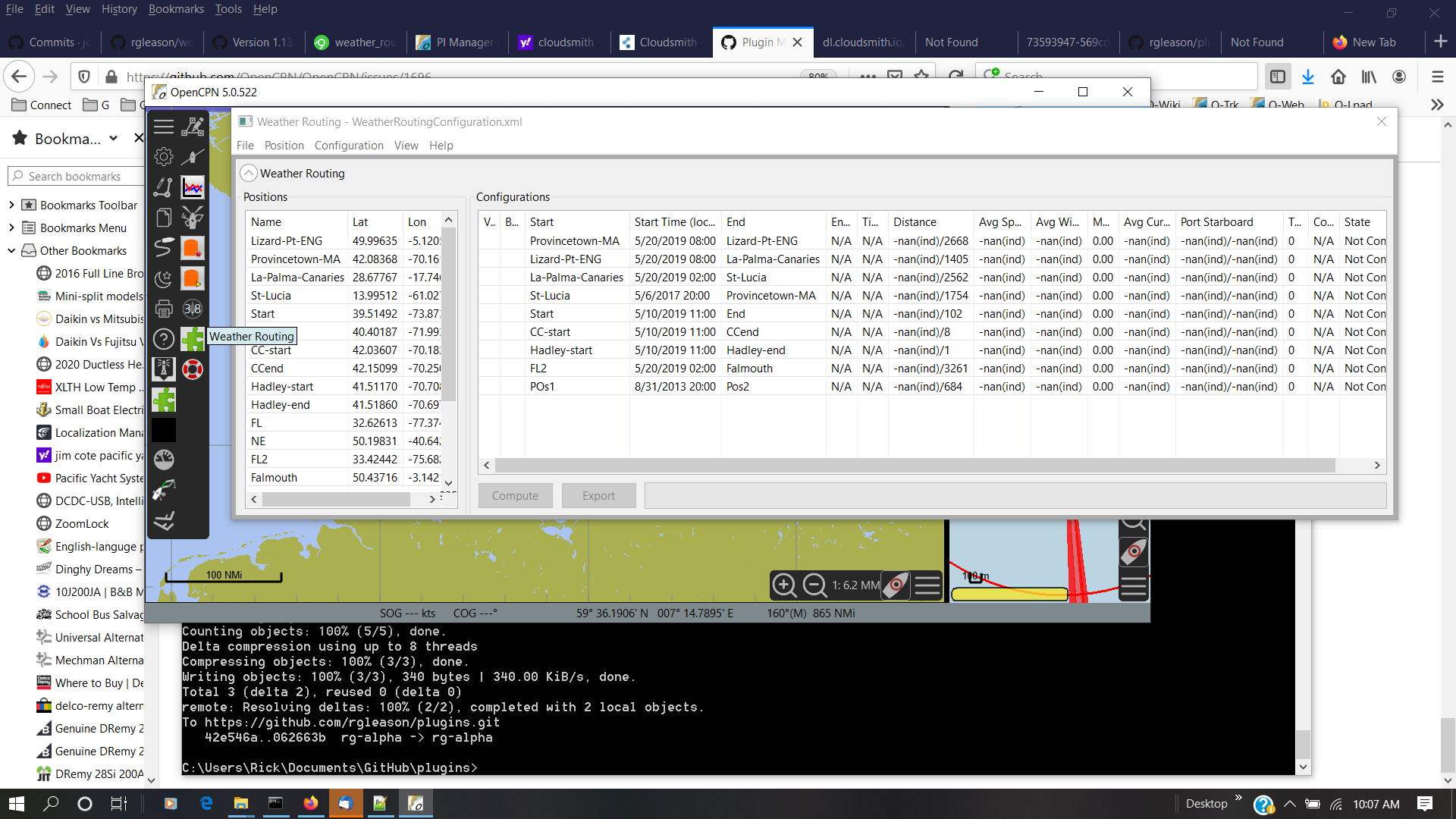Click the print chart icon
Screen dimensions: 1456x819
[x=163, y=307]
